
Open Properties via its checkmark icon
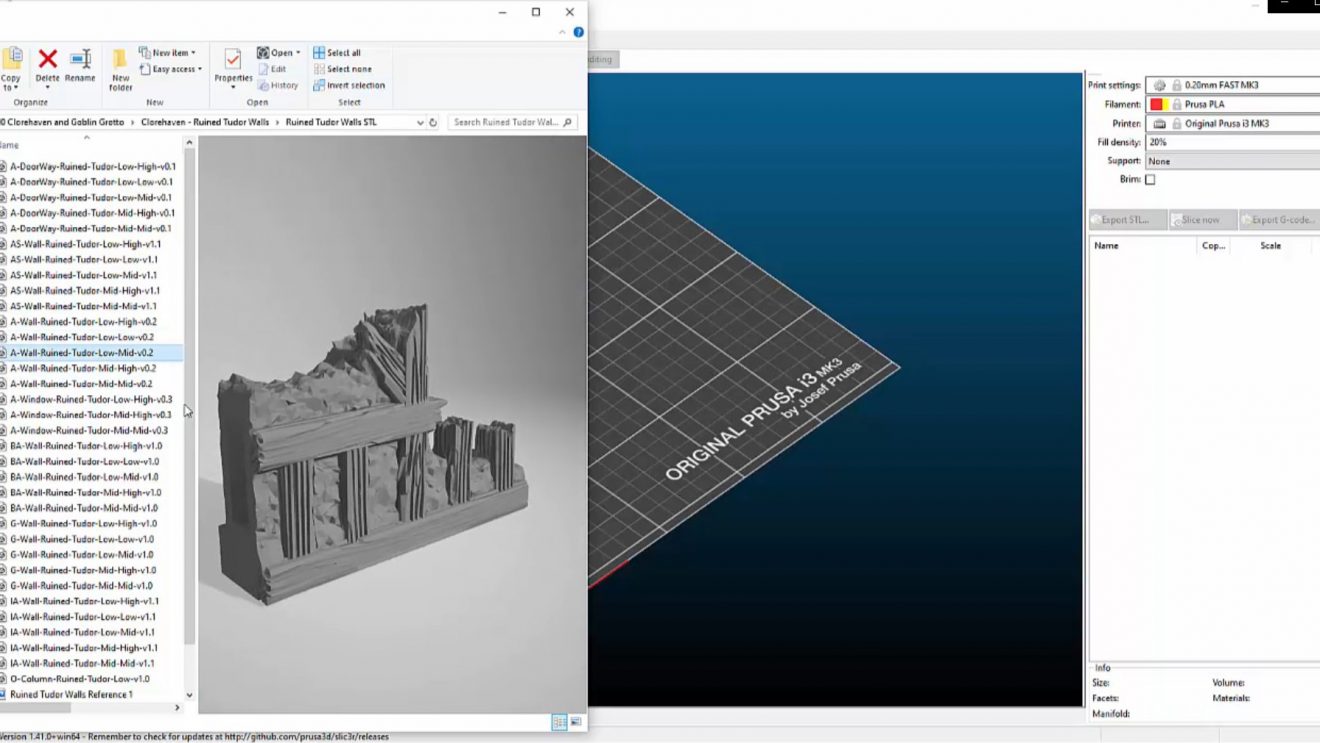click(232, 60)
